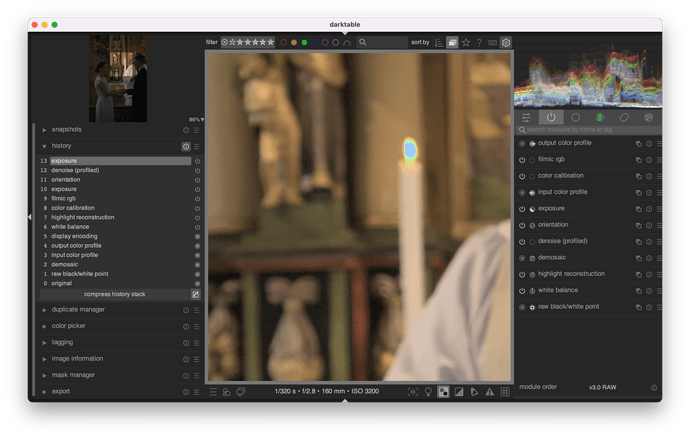
Task: Open the demosaic module header
Action: pos(552,258)
